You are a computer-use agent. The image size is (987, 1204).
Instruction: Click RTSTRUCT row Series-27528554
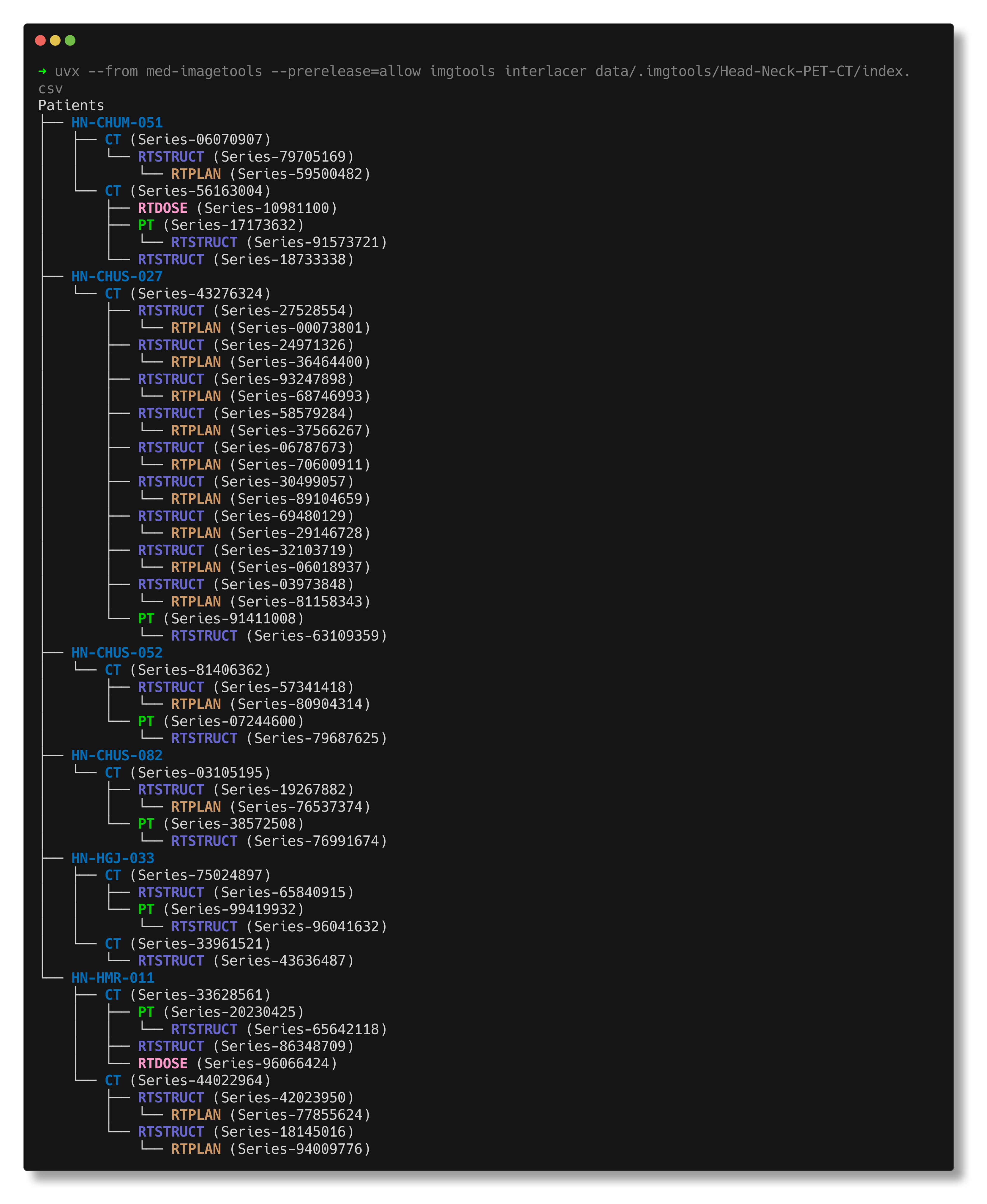(x=246, y=311)
